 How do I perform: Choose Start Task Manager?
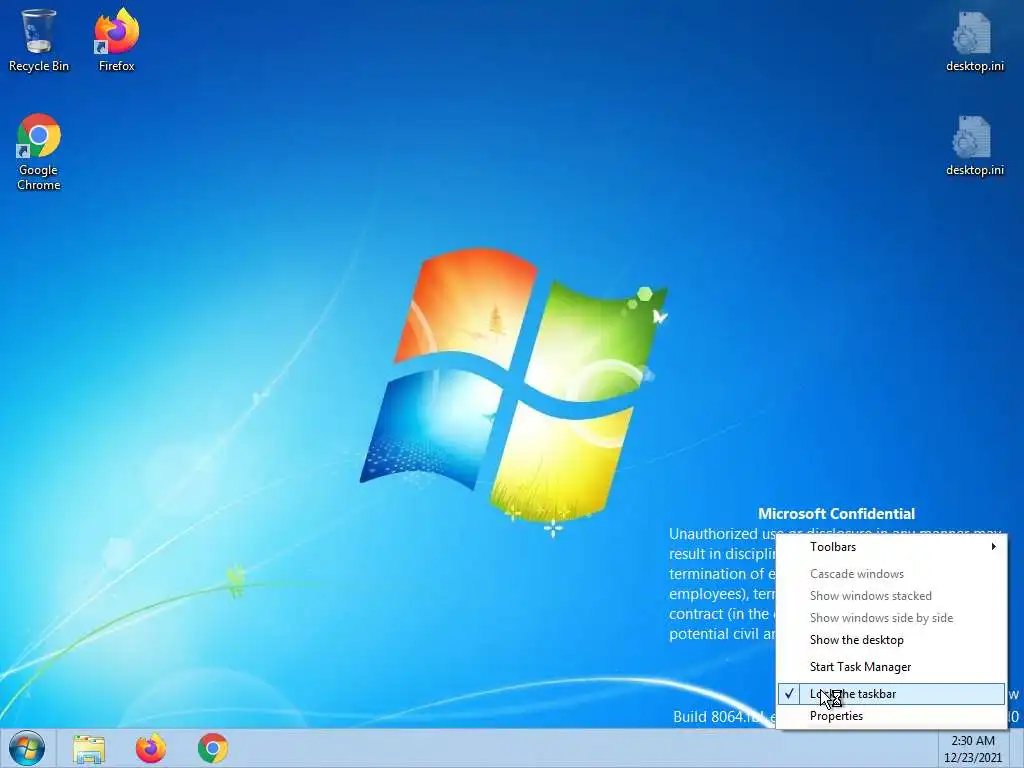tap(891, 667)
